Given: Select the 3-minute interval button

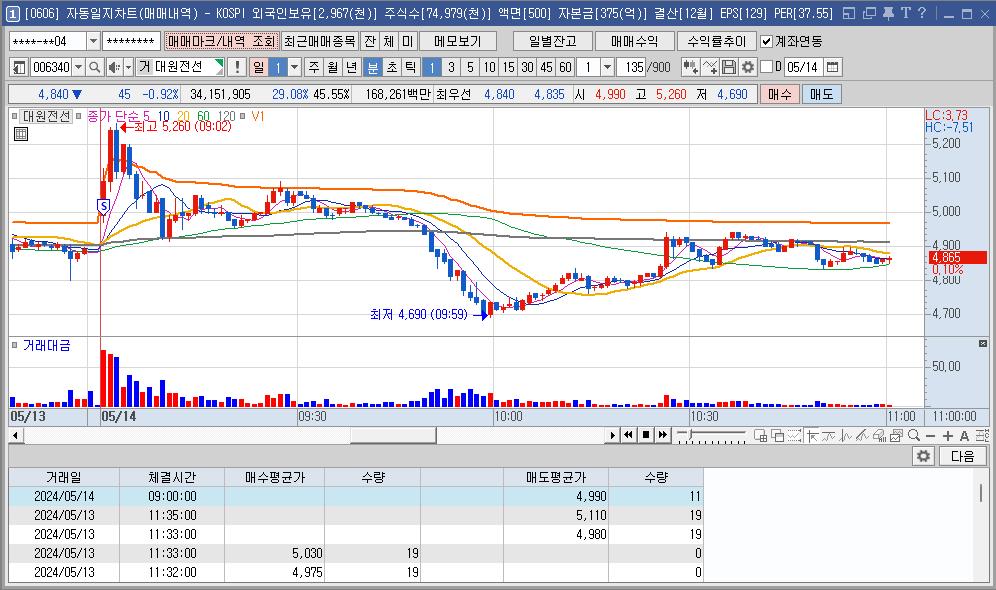Looking at the screenshot, I should click(451, 67).
